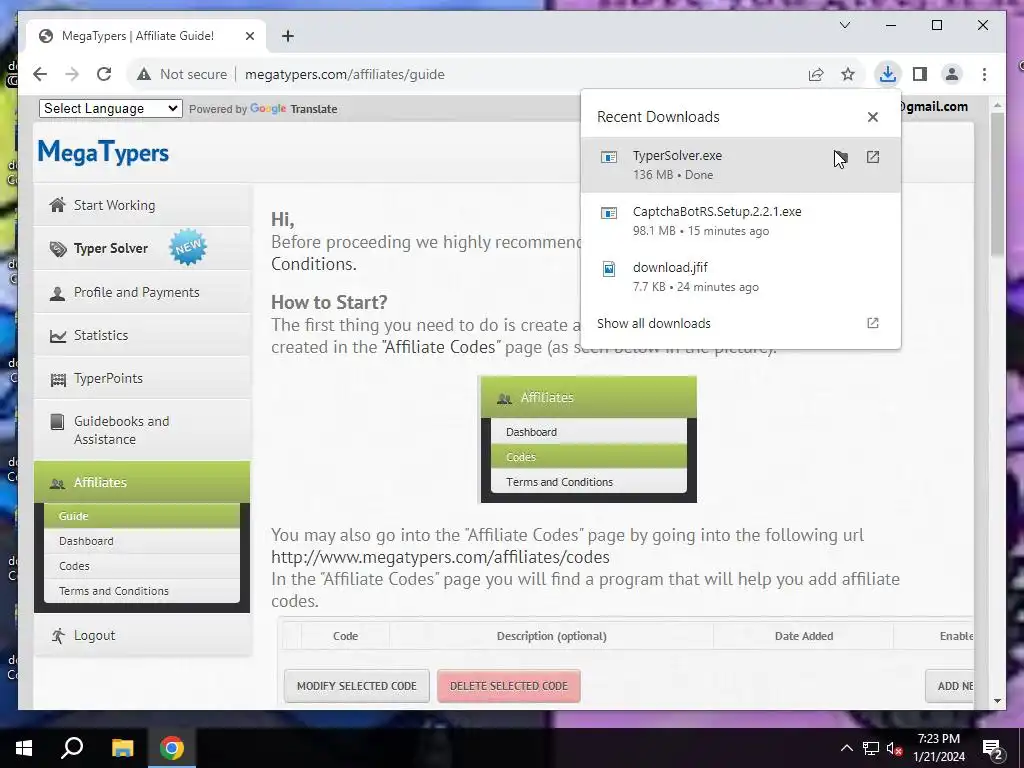Viewport: 1024px width, 768px height.
Task: Click the Not secure warning icon
Action: 144,74
